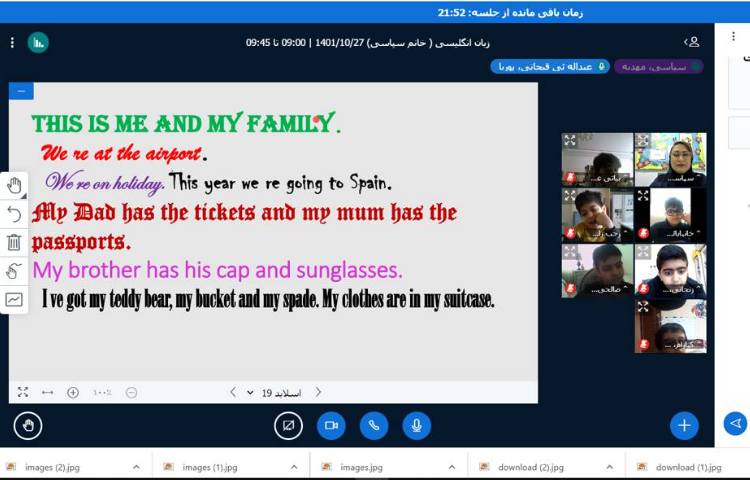Click the green connection status icon
This screenshot has width=750, height=480.
38,42
